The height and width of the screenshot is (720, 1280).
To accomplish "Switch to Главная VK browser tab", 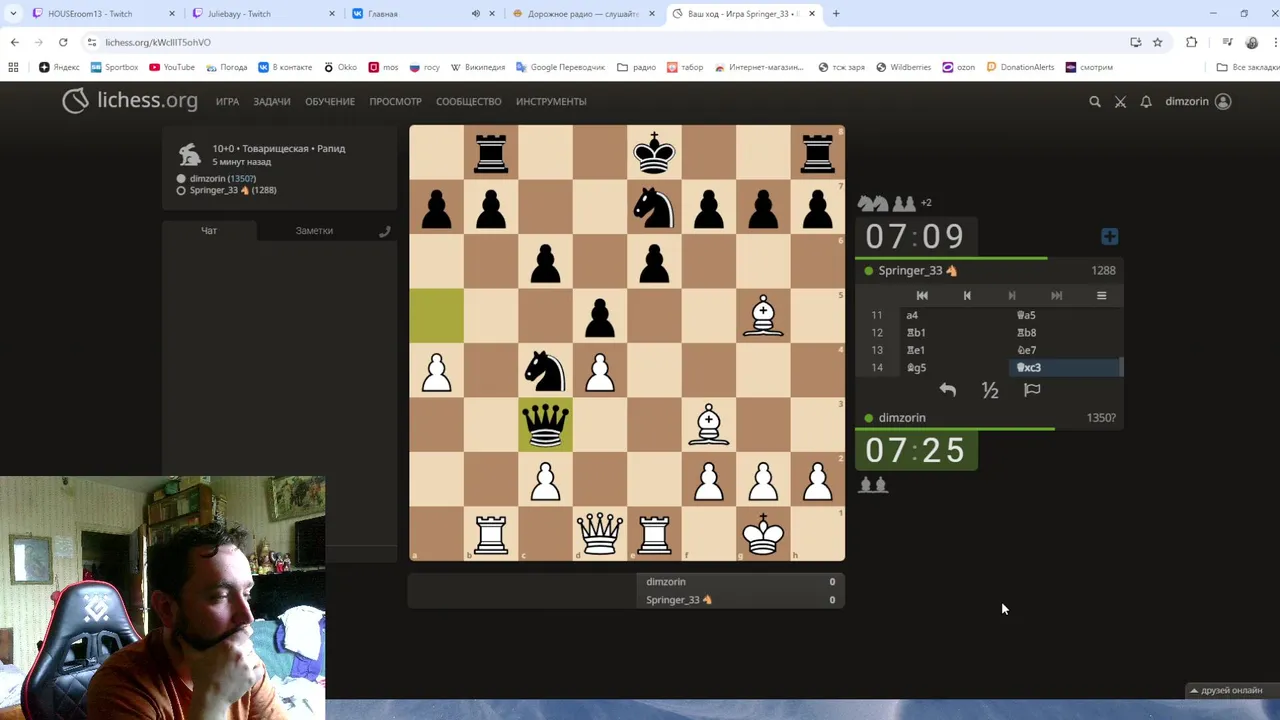I will click(423, 14).
